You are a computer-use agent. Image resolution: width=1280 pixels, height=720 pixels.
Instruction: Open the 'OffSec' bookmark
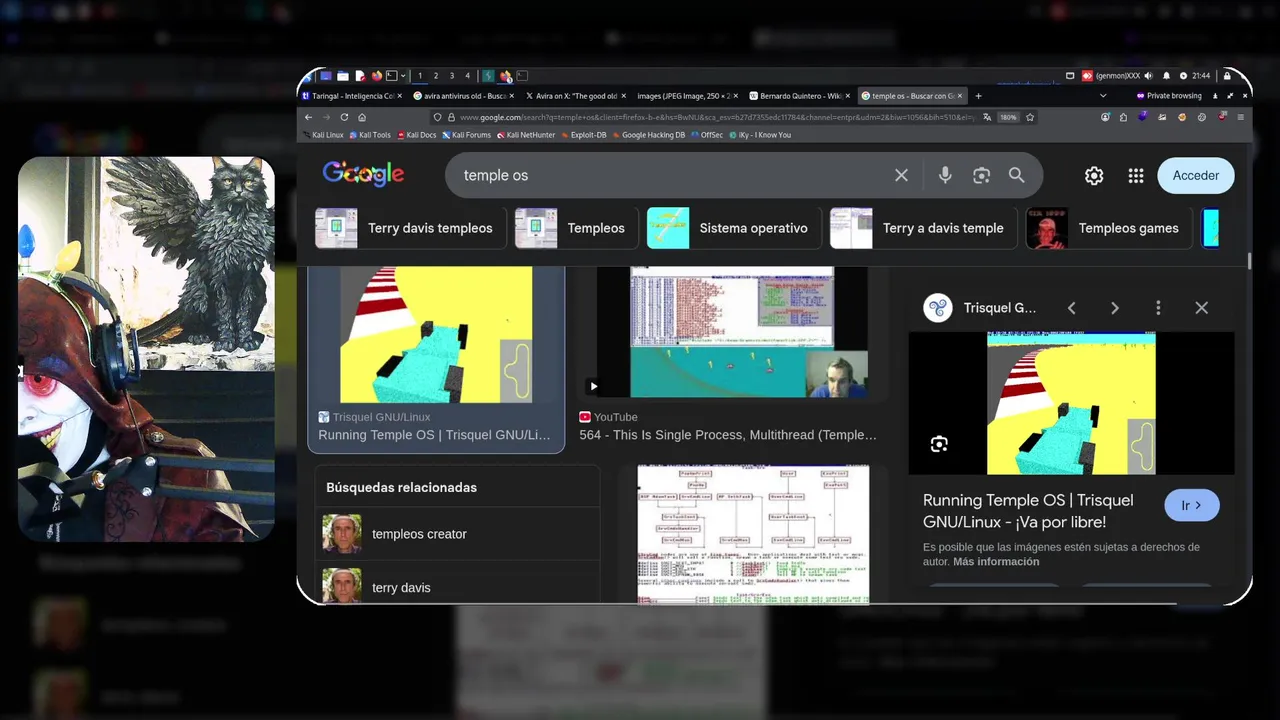coord(707,135)
